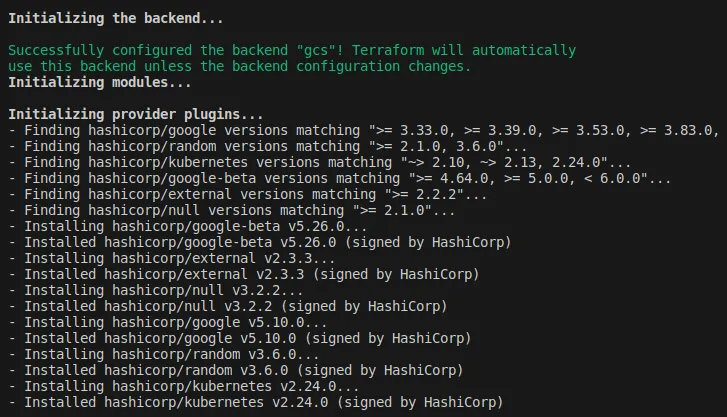
Task: Click the "Installing hashicorp/null v3.2.2" line
Action: pyautogui.click(x=156, y=290)
